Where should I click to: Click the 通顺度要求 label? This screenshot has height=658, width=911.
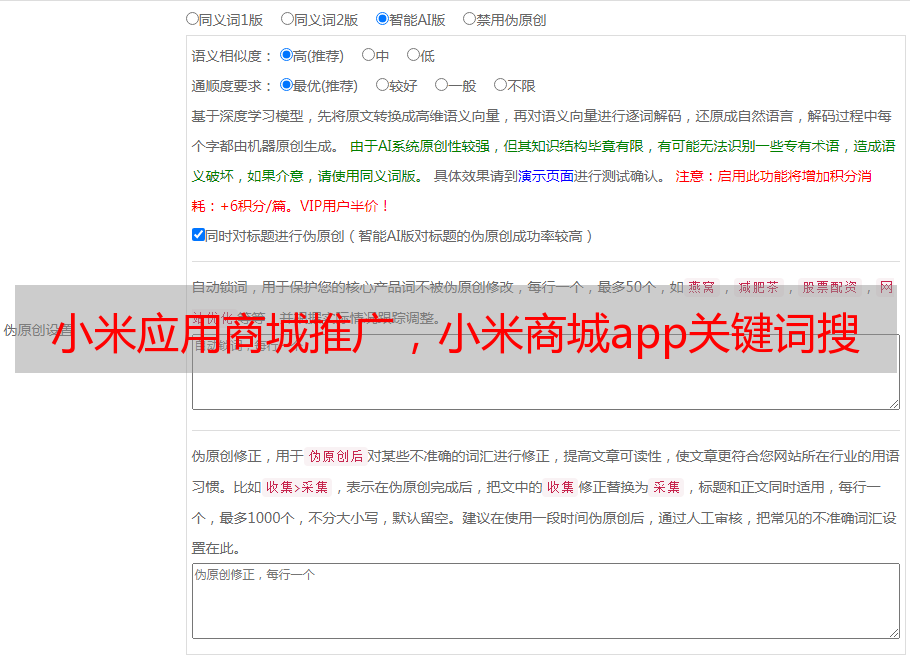click(x=232, y=87)
